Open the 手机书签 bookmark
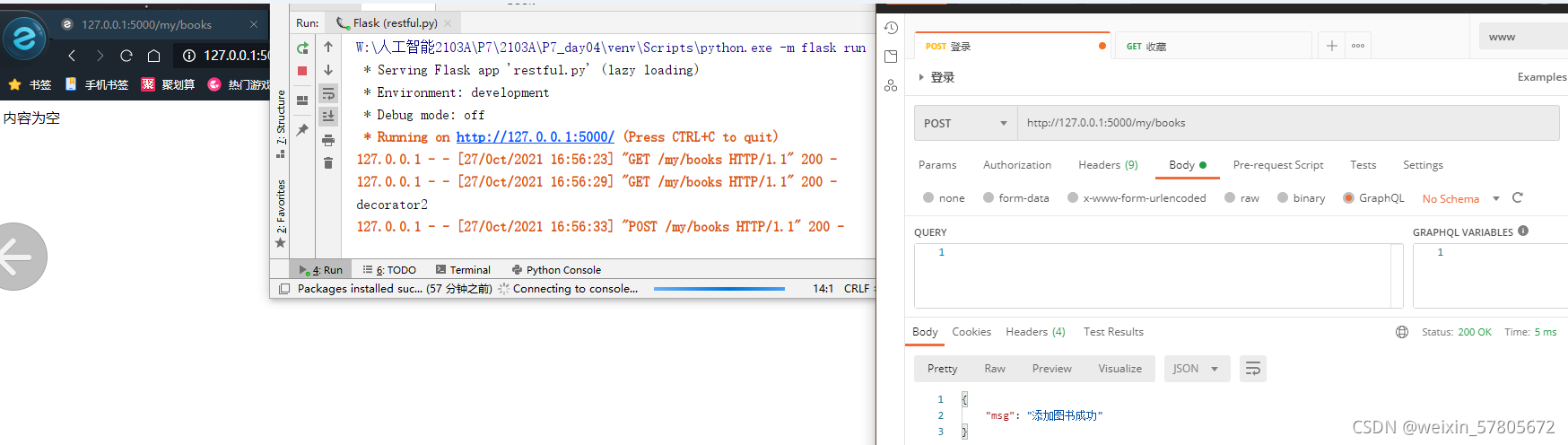Image resolution: width=1568 pixels, height=445 pixels. tap(98, 84)
